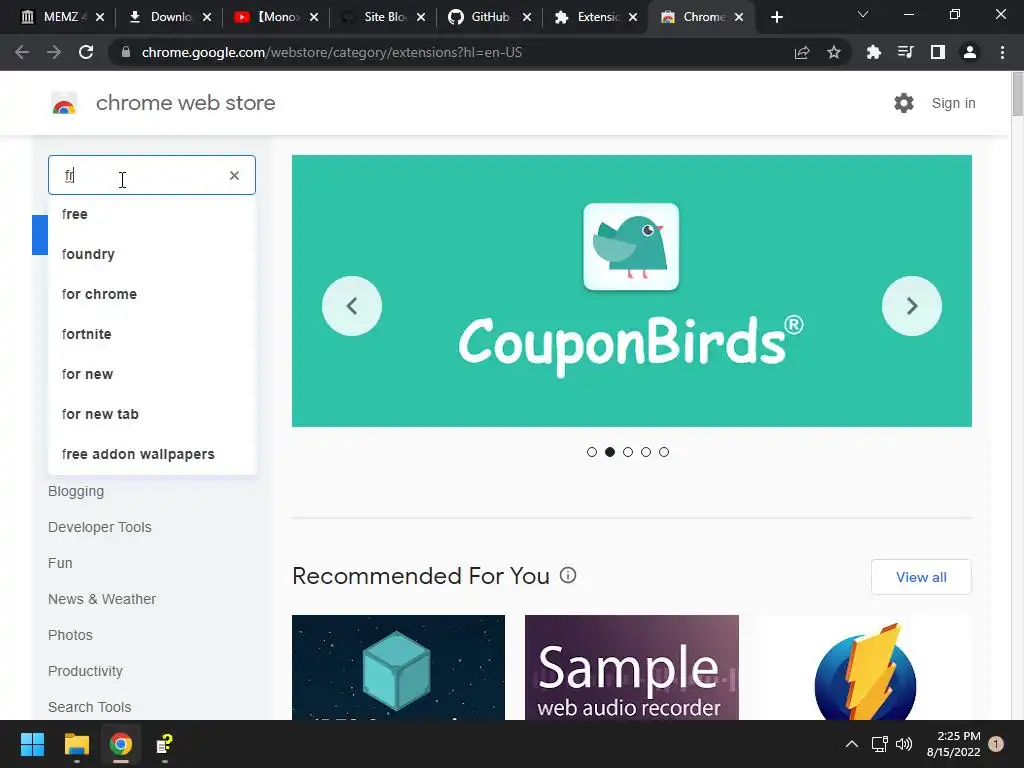
Task: Open the Recommended For You info icon
Action: (568, 575)
